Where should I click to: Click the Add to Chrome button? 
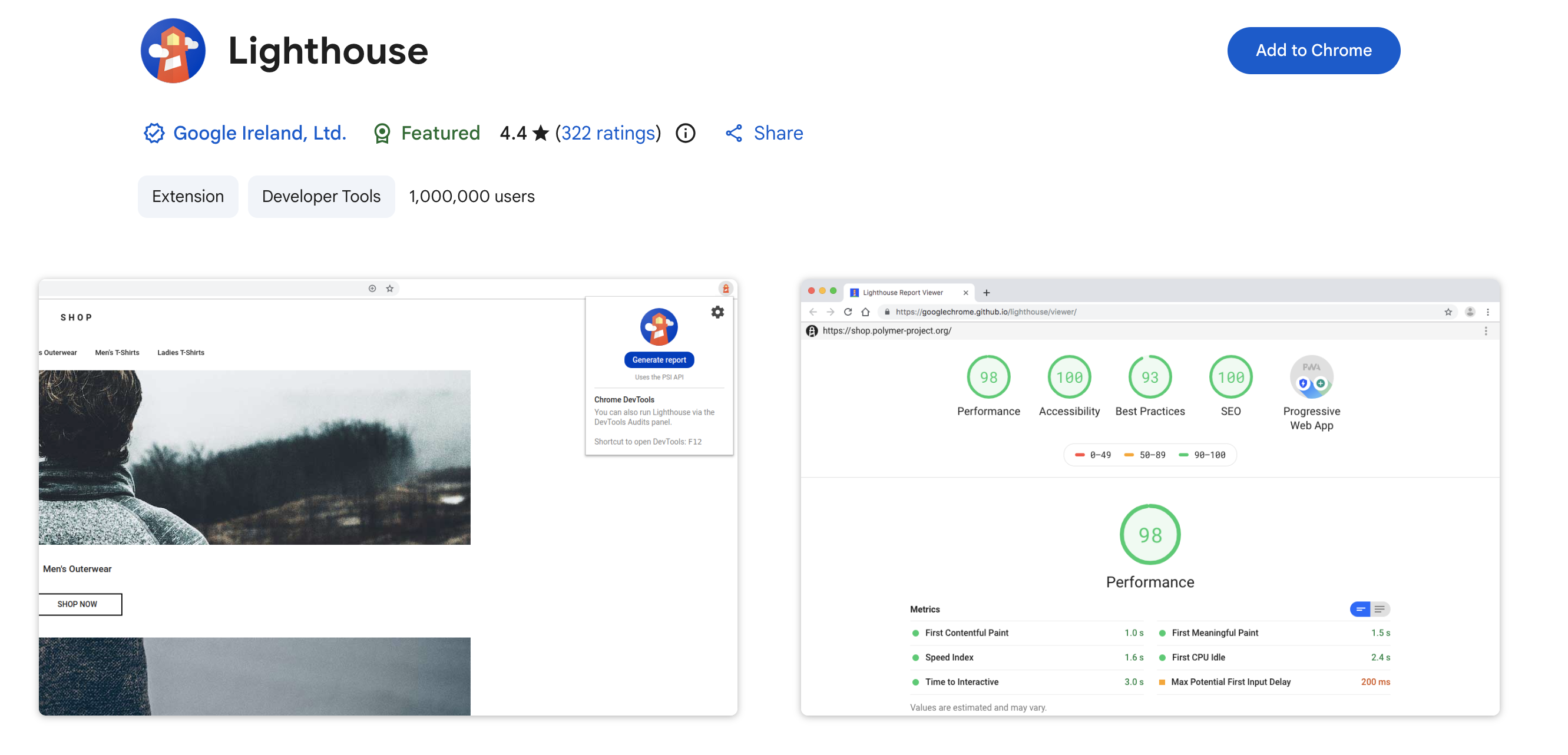tap(1314, 50)
